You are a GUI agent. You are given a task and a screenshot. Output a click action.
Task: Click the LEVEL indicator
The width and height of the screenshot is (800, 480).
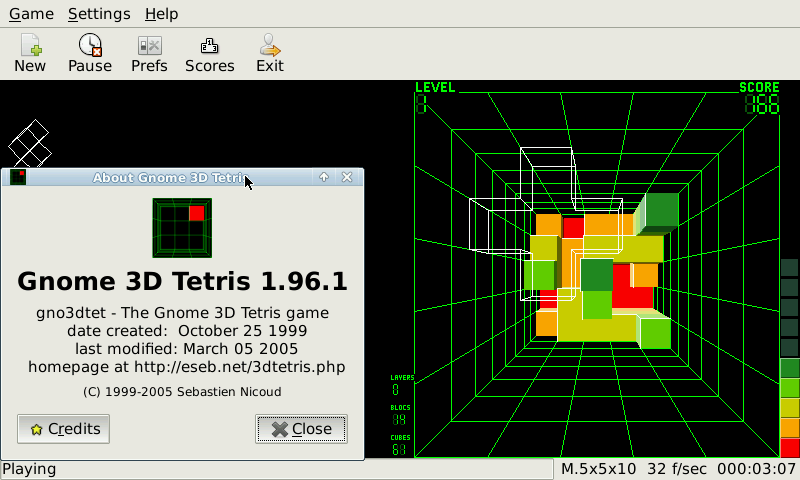[x=434, y=97]
